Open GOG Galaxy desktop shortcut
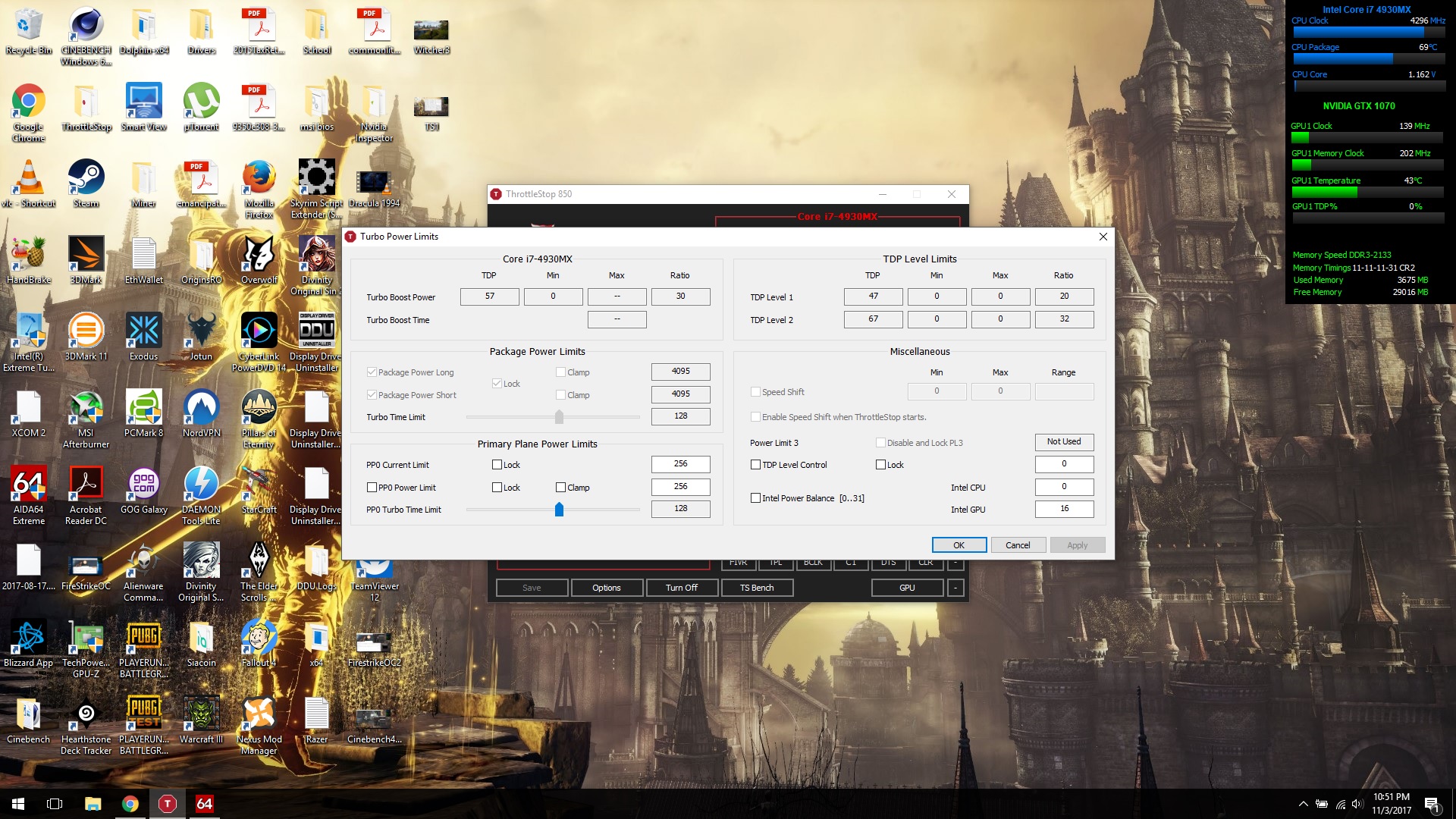 tap(143, 490)
